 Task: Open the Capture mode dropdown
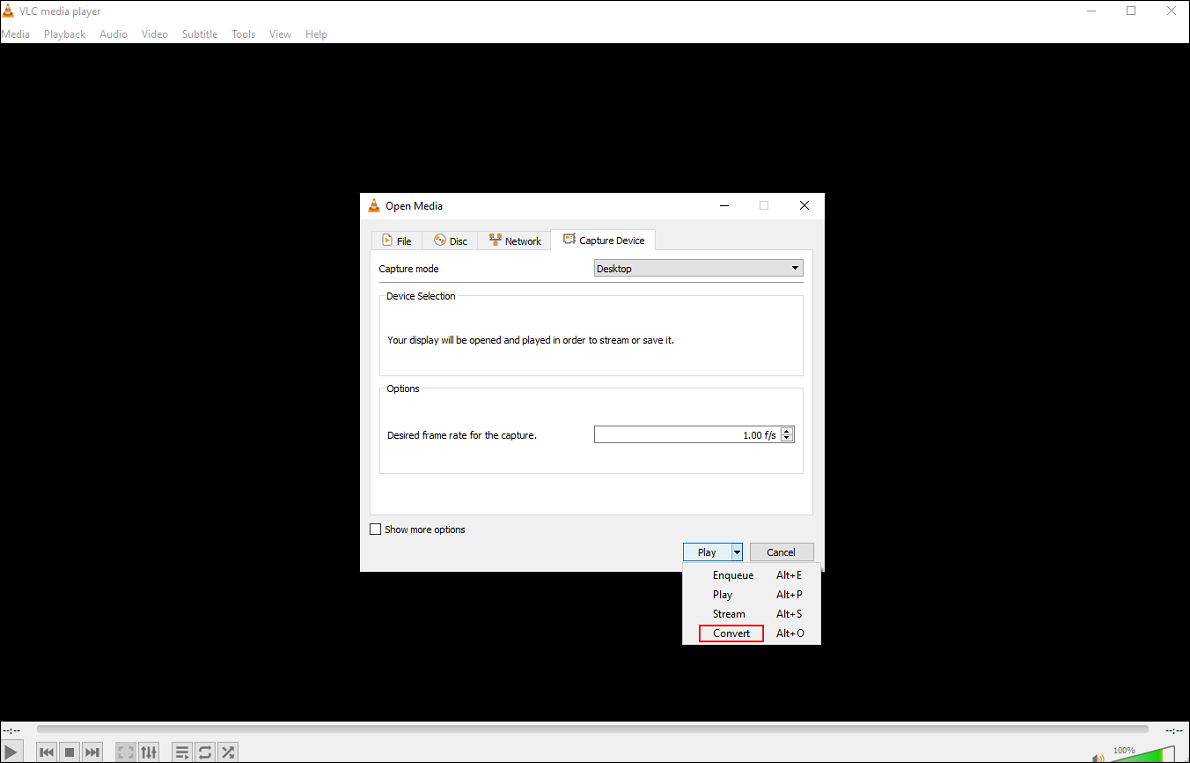click(x=697, y=268)
